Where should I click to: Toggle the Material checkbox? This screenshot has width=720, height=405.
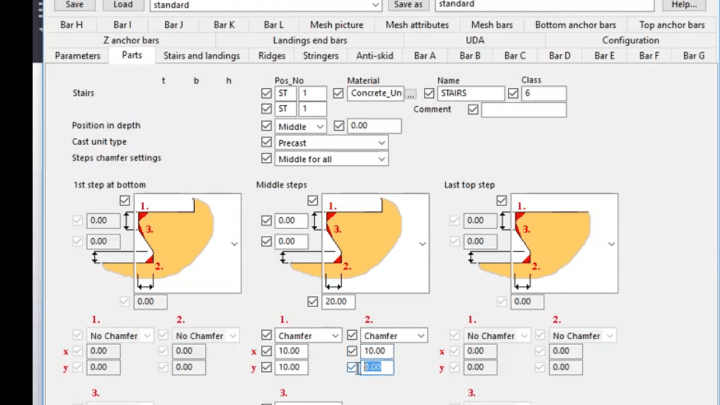pyautogui.click(x=338, y=93)
